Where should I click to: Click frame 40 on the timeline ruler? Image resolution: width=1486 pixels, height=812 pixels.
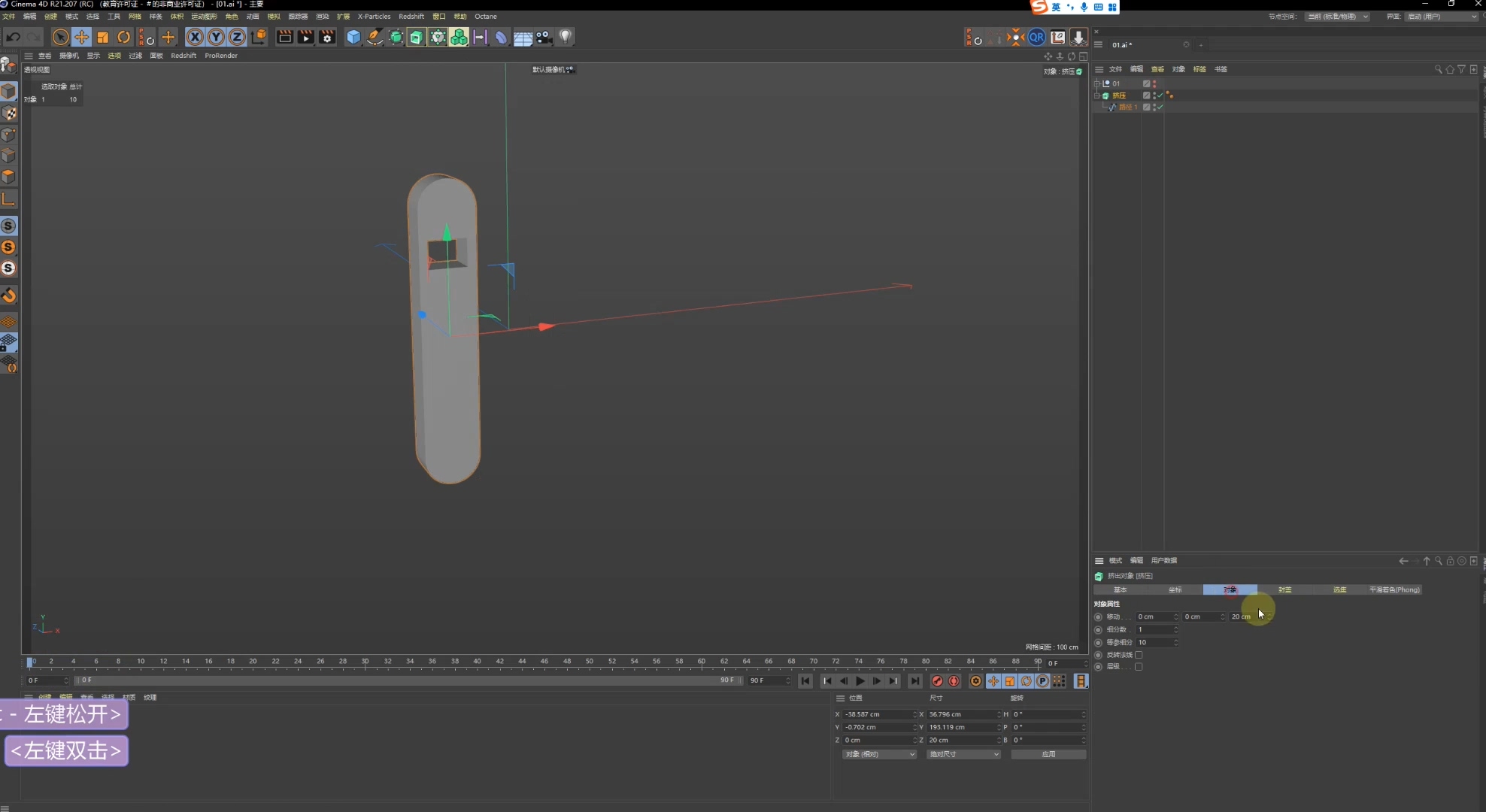click(x=477, y=662)
